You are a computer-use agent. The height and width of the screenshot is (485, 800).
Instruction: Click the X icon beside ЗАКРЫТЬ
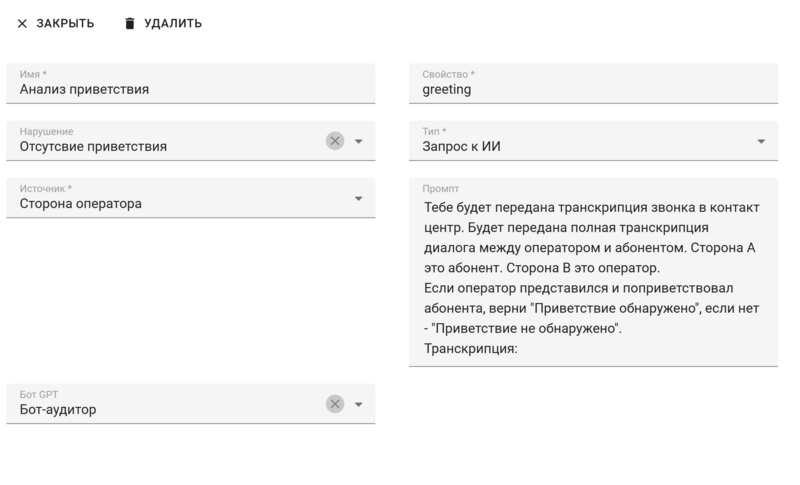point(22,23)
